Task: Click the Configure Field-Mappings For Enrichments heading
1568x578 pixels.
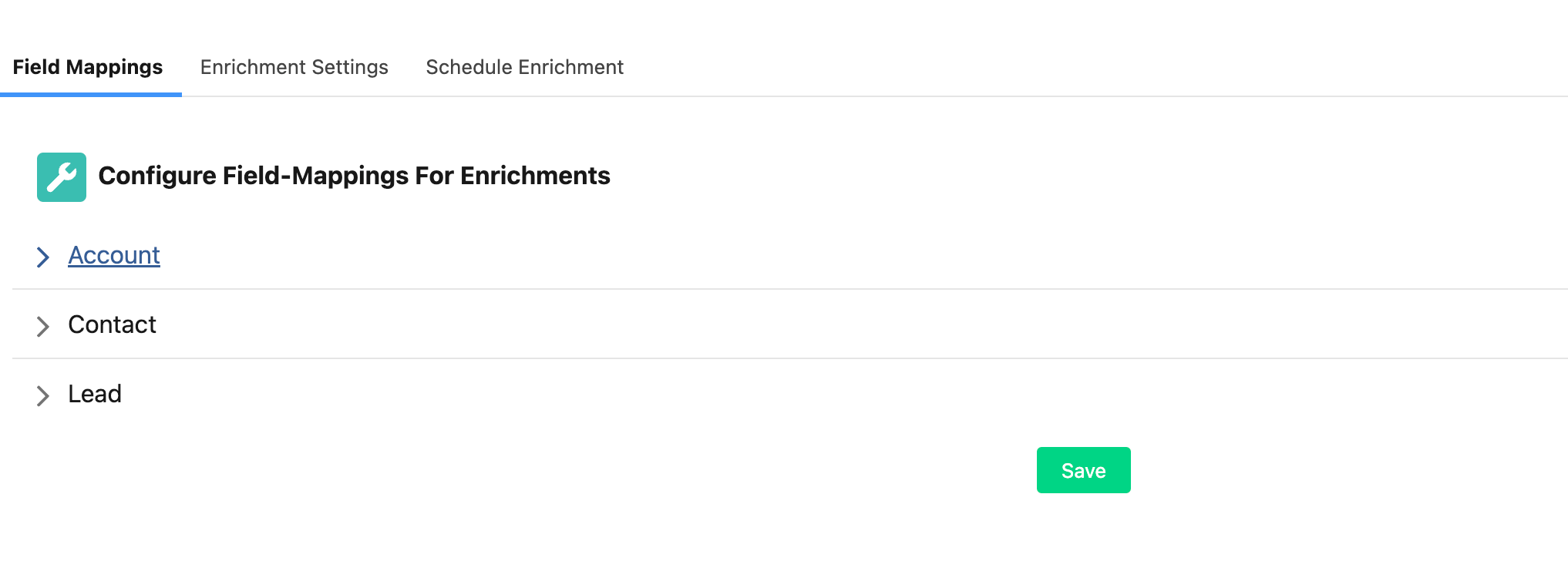Action: 354,176
